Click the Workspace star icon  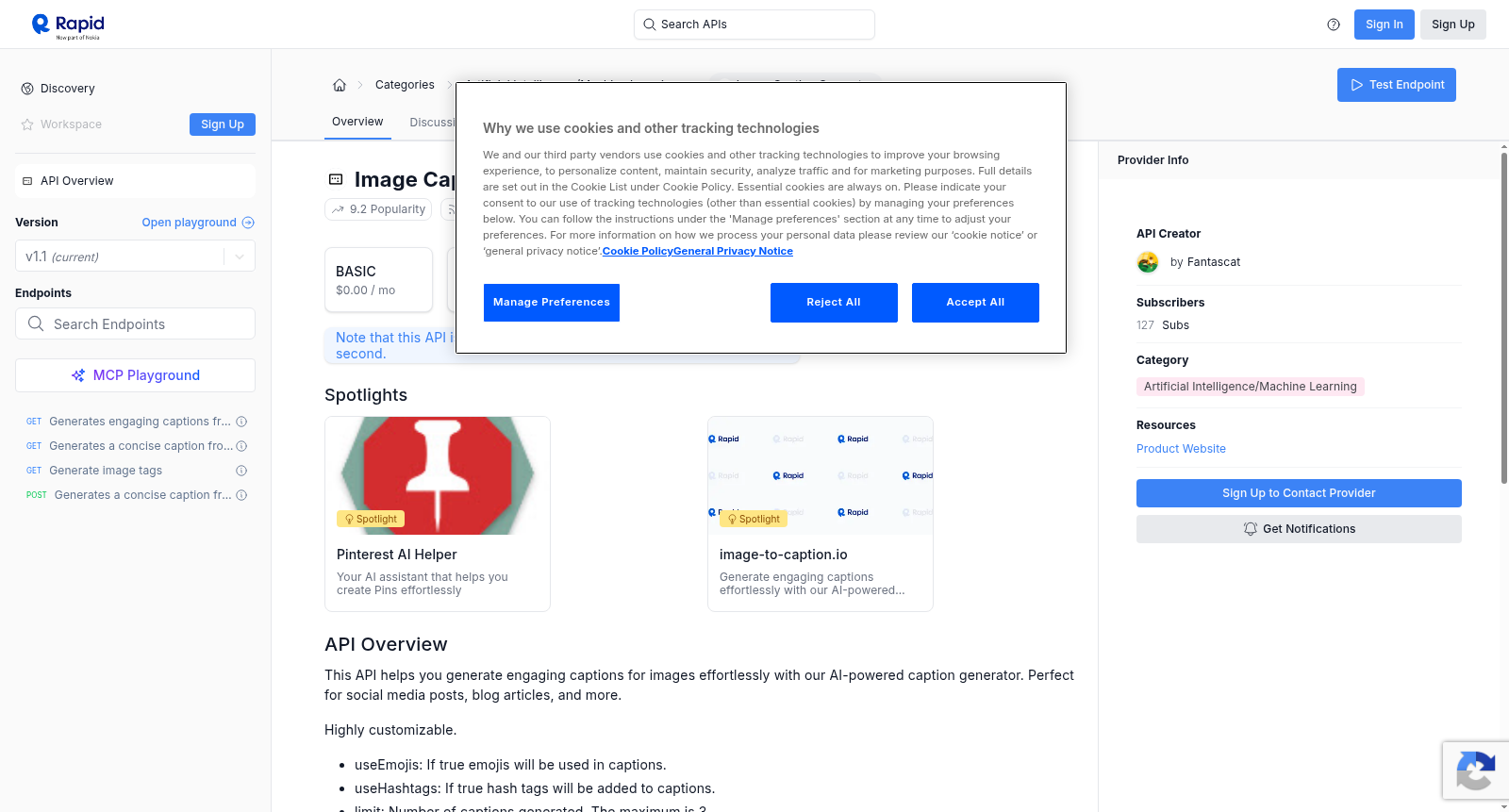(x=27, y=124)
